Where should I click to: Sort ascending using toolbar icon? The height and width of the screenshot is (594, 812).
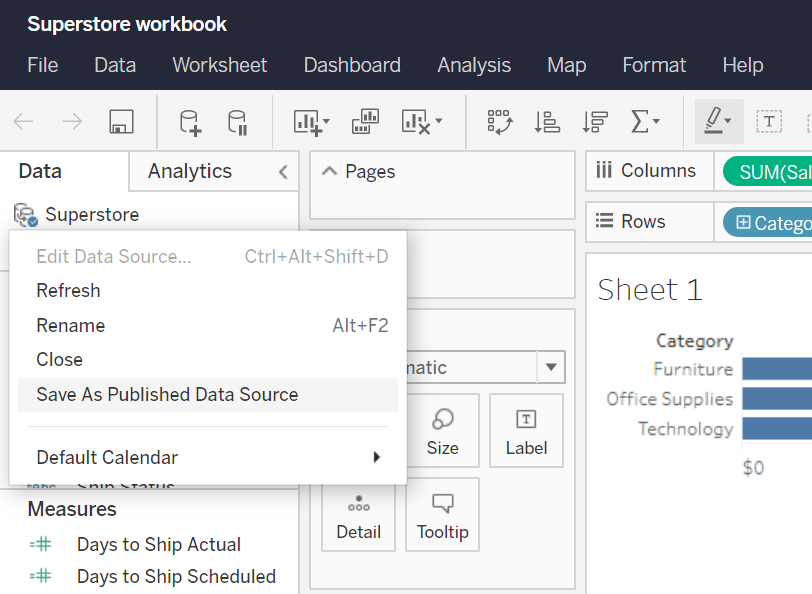point(547,122)
